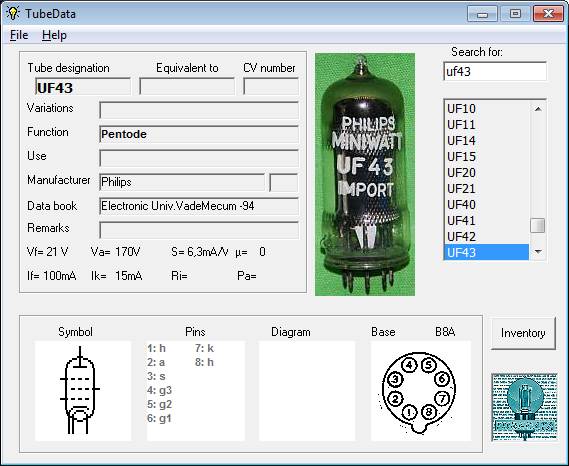Screen dimensions: 569x466
Task: Click the 'Vf= 21 V' value
Action: tap(48, 252)
